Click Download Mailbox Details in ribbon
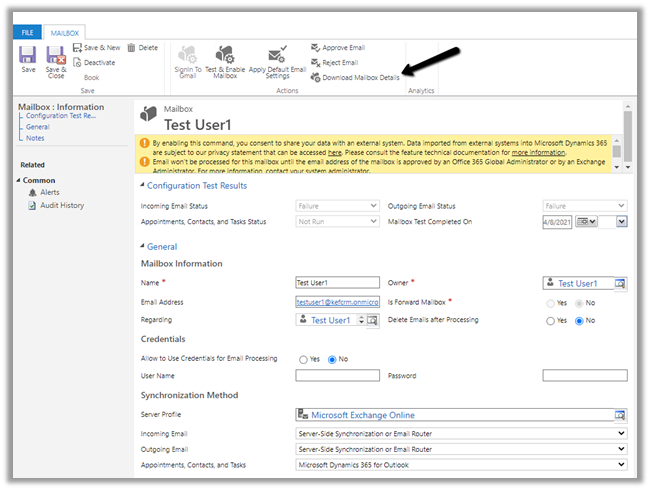The image size is (650, 490). click(355, 77)
